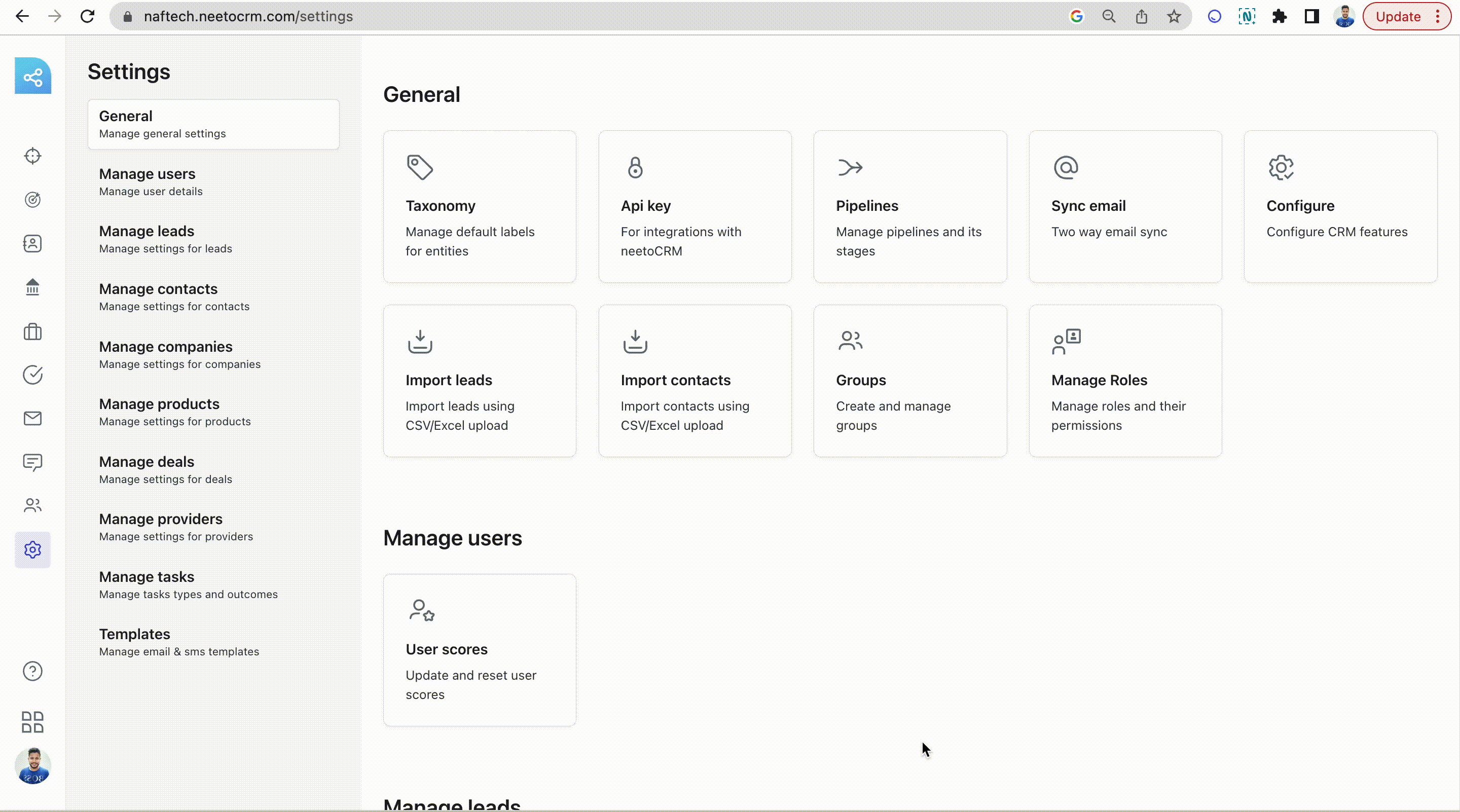Click the share page icon
Screen dimensions: 1460x812
coord(1142,16)
